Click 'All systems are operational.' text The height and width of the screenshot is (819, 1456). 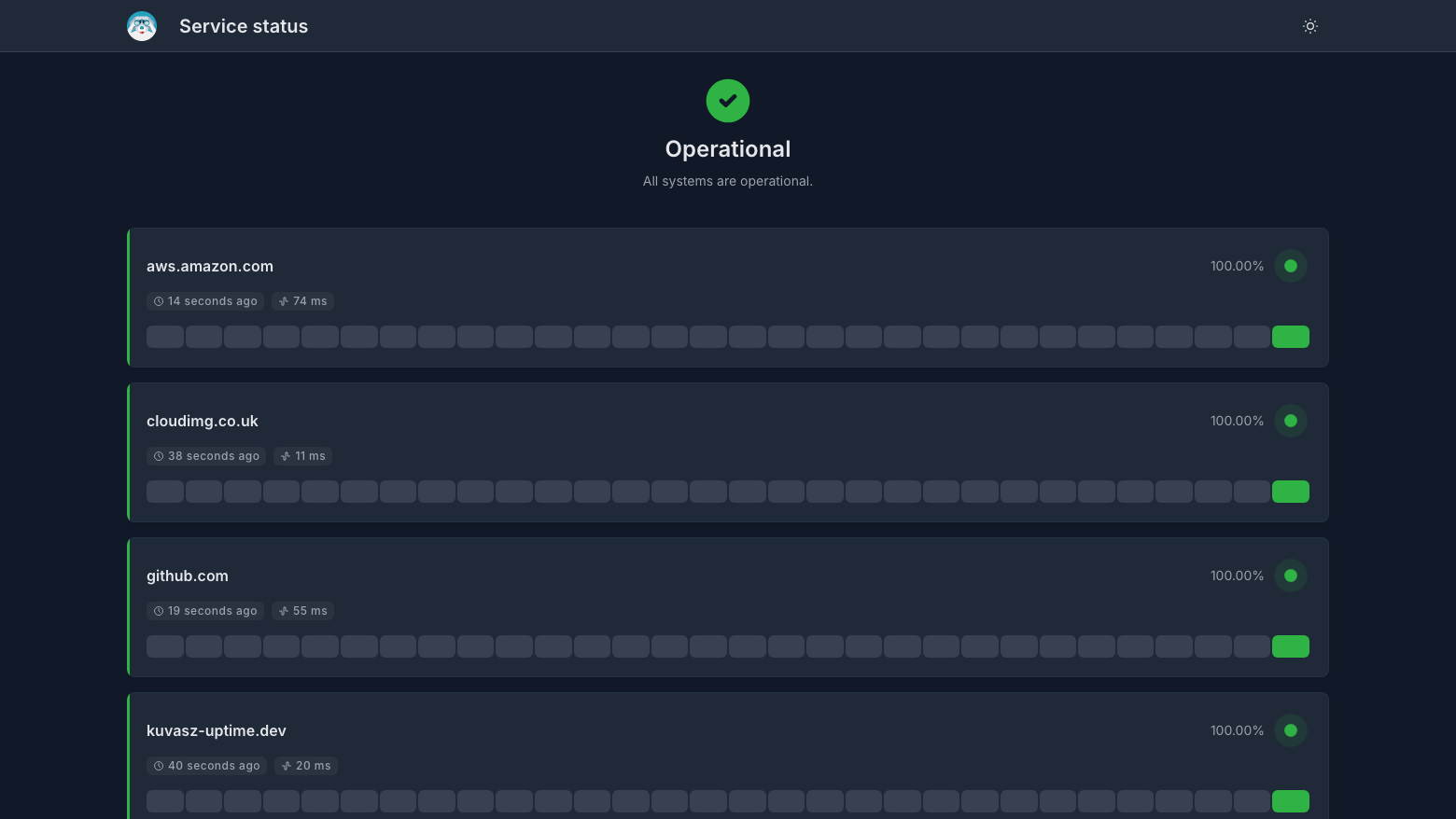(x=728, y=181)
